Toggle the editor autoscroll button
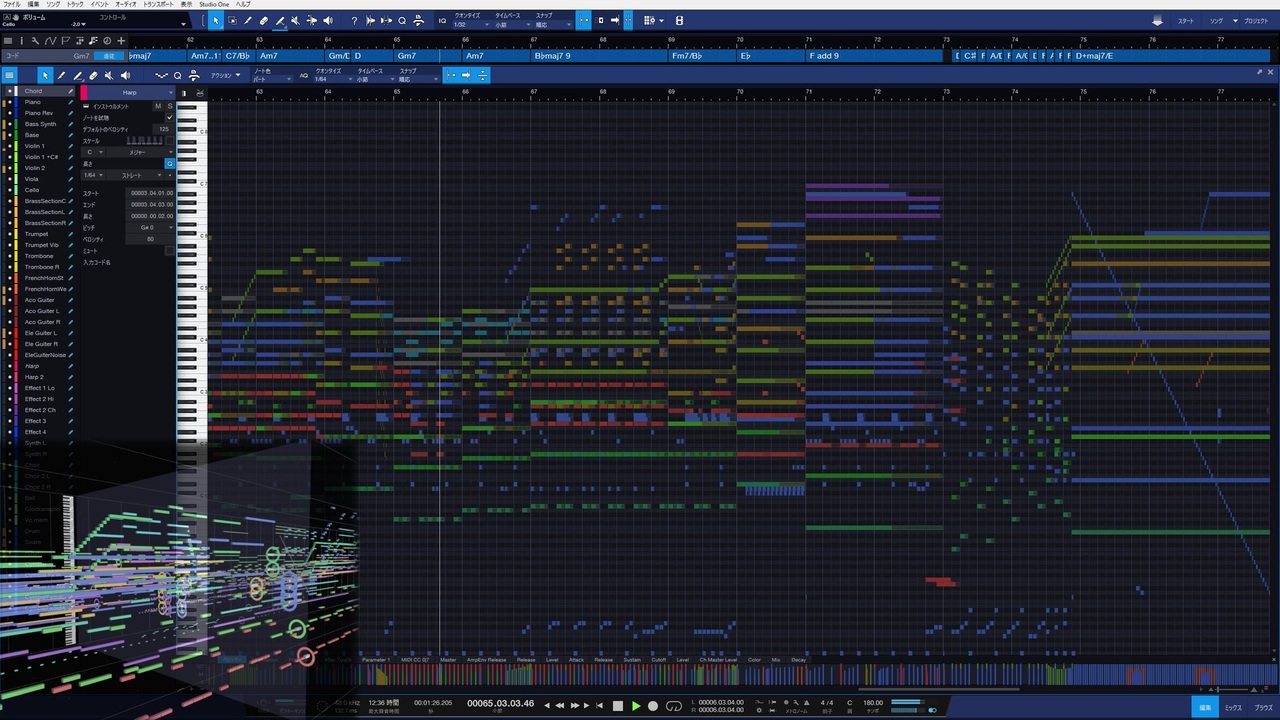The image size is (1280, 720). click(465, 75)
